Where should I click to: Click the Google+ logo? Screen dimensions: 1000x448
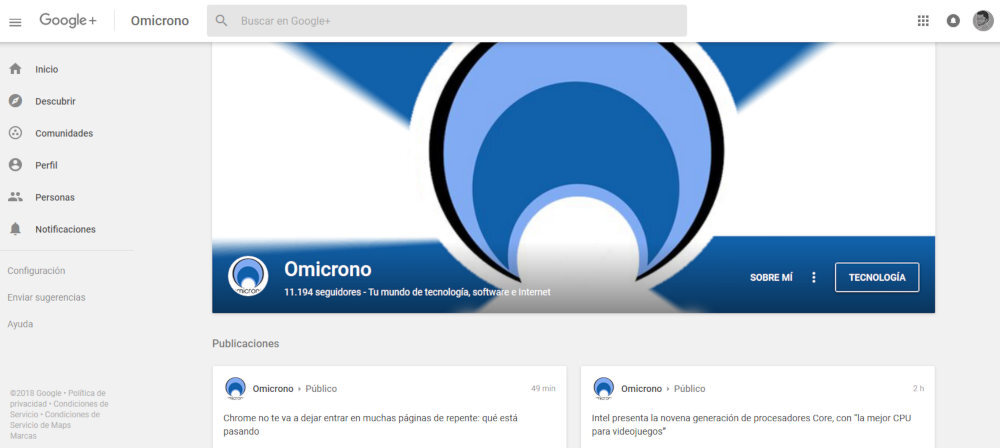(x=68, y=20)
